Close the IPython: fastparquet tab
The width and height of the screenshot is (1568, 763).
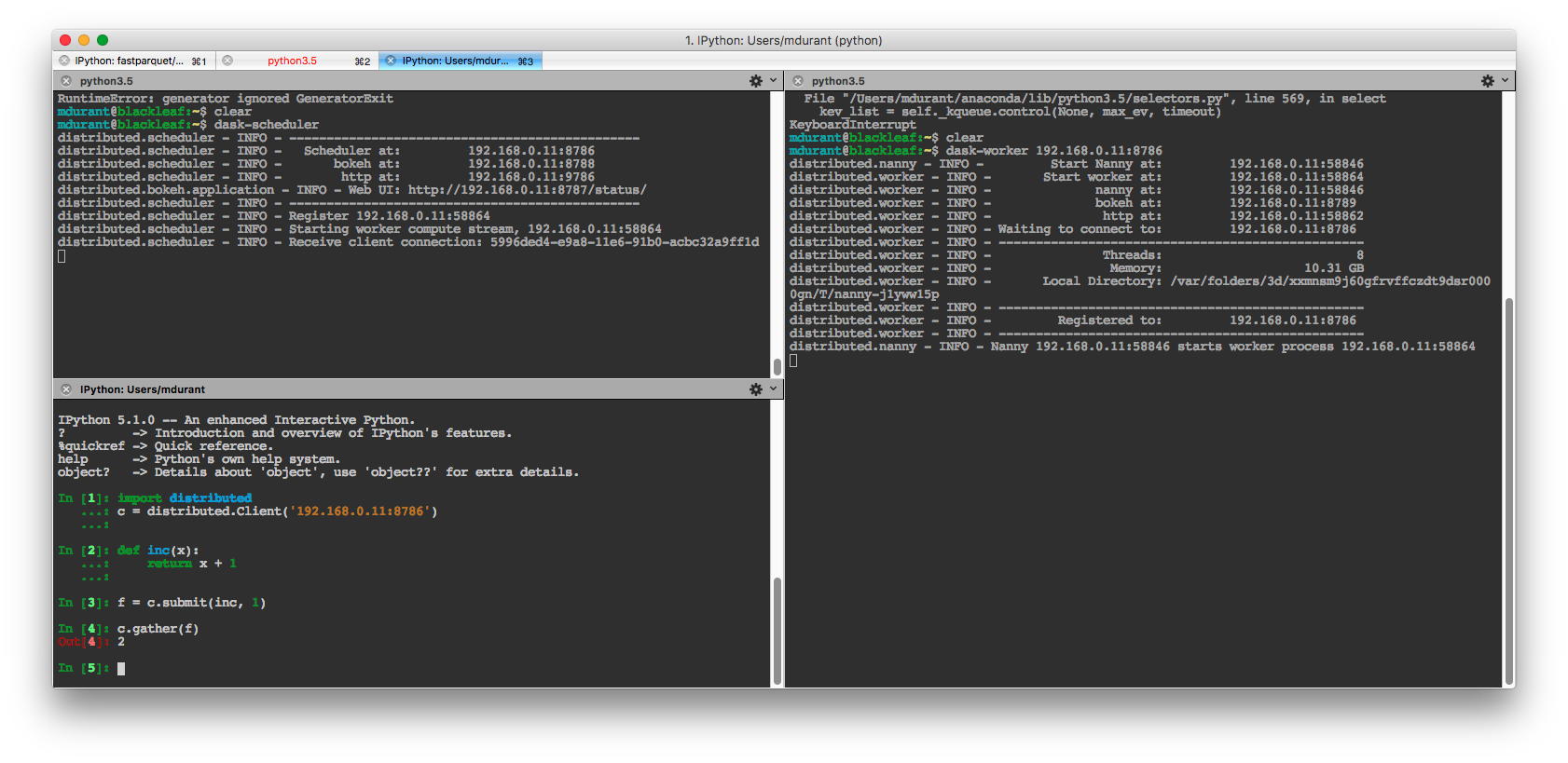(64, 61)
